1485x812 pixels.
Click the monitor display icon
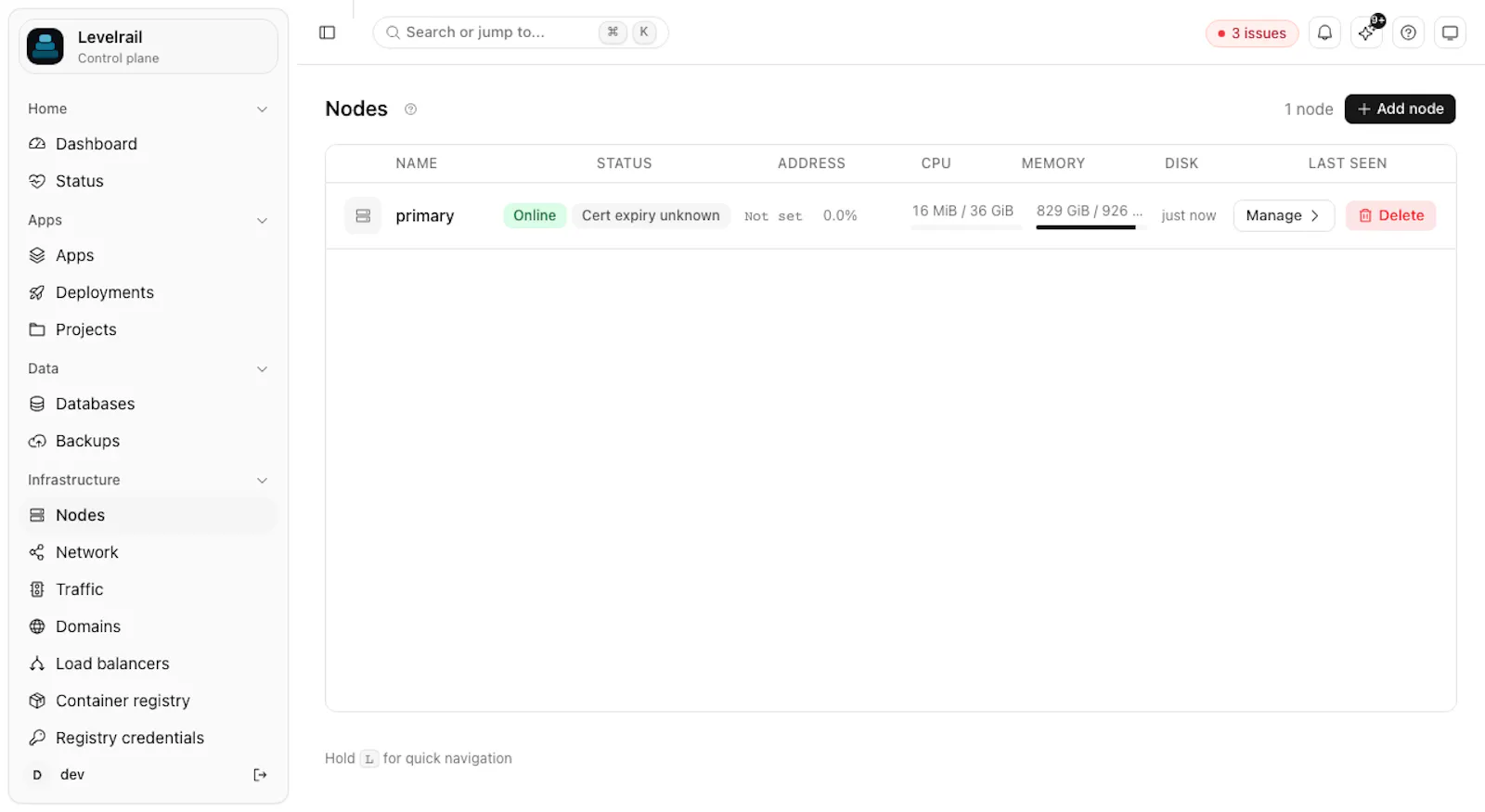pyautogui.click(x=1450, y=32)
